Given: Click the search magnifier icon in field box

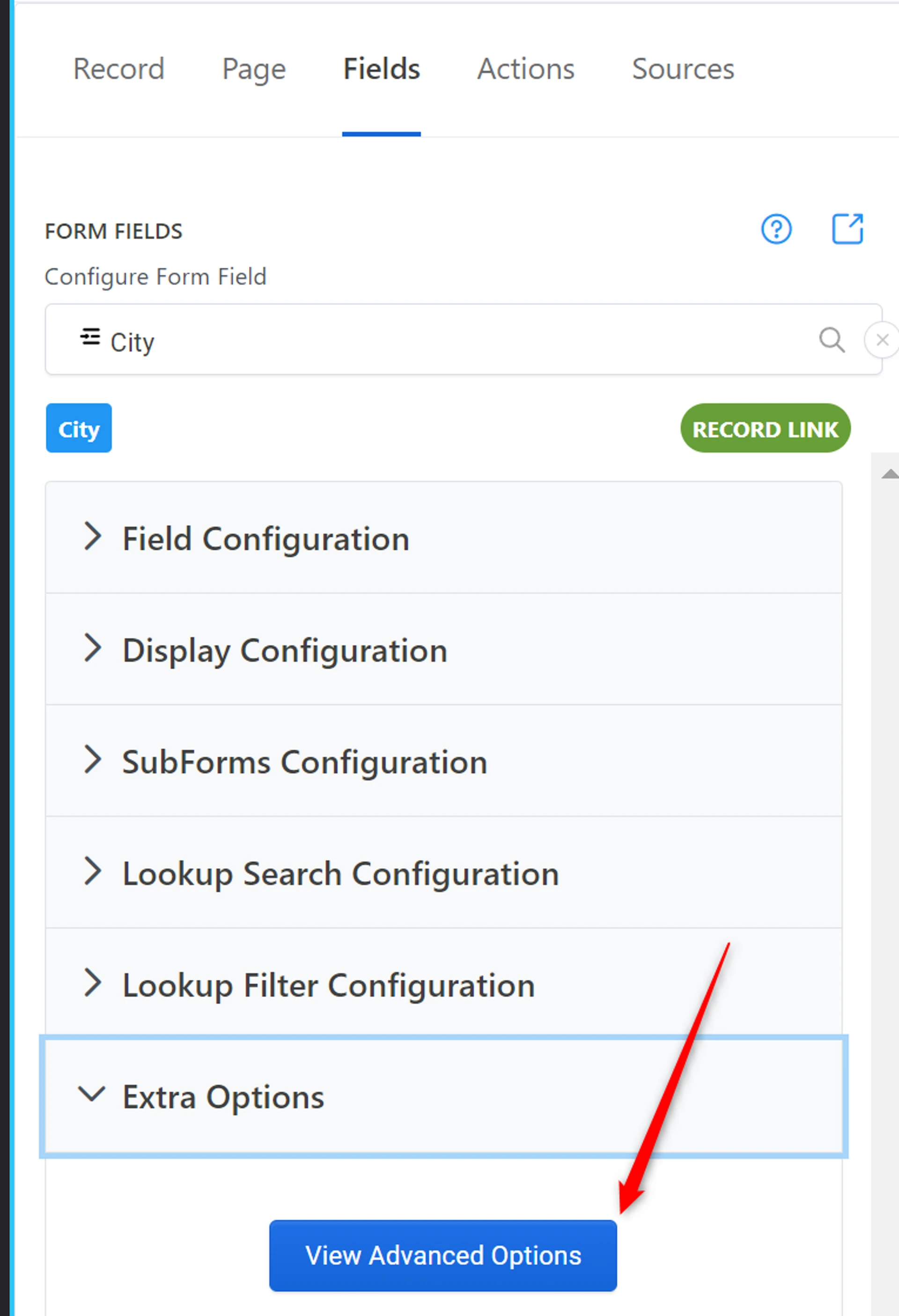Looking at the screenshot, I should click(x=832, y=340).
